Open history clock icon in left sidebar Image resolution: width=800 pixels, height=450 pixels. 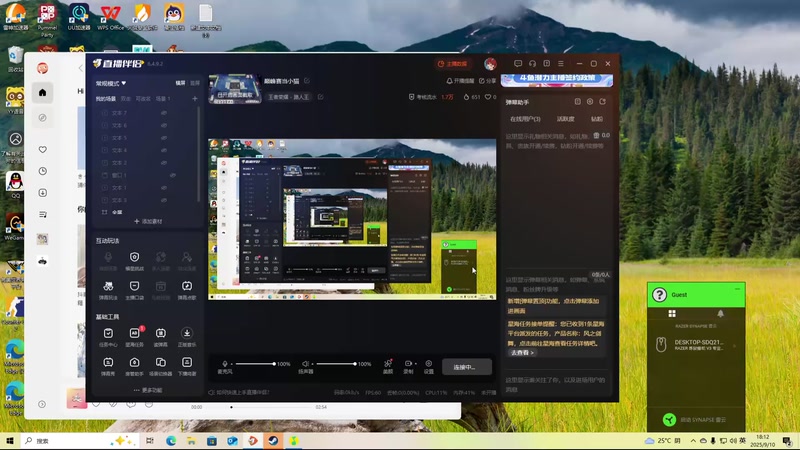42,171
